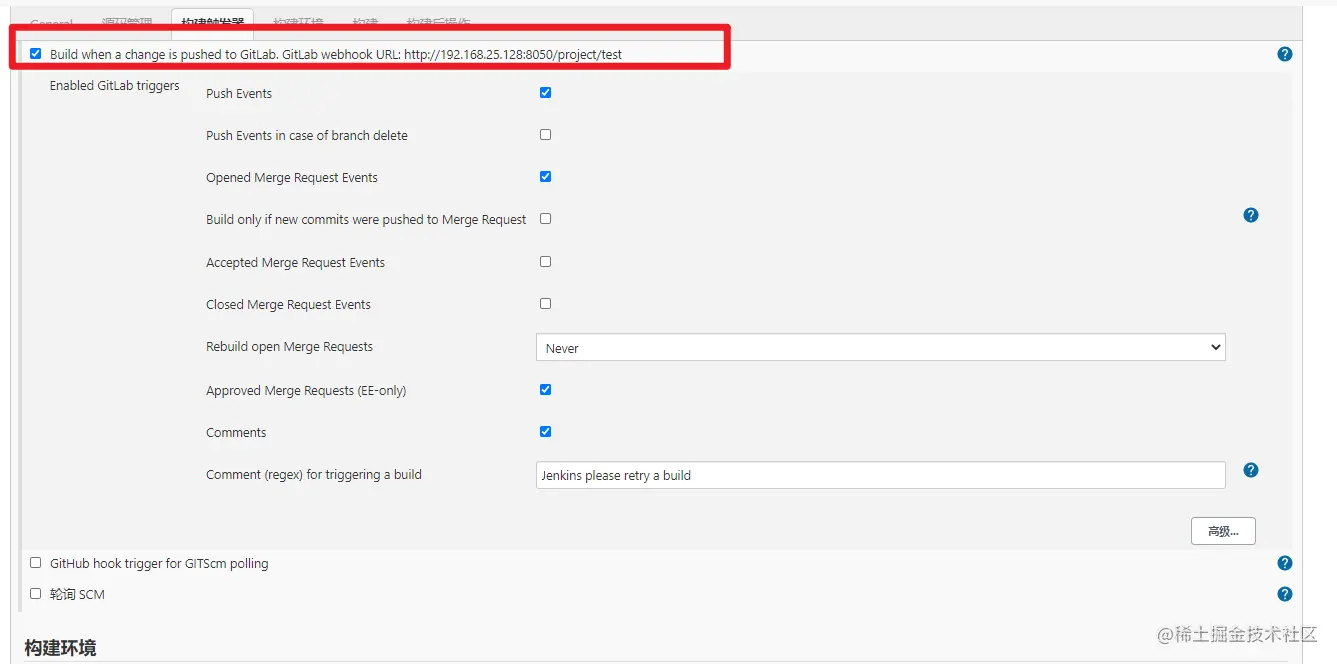Toggle Opened Merge Request Events checkbox
1337x664 pixels.
(x=545, y=176)
